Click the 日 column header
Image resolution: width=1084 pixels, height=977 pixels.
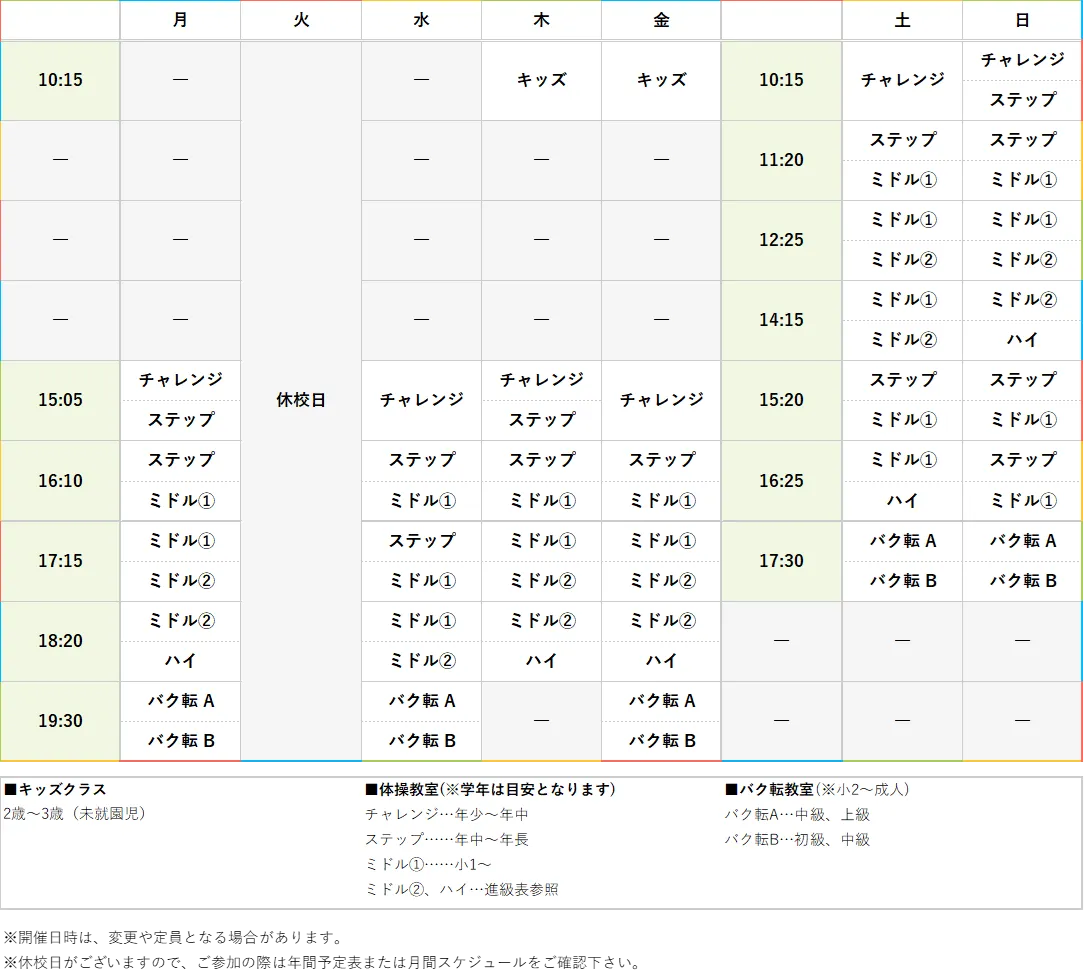tap(1021, 20)
